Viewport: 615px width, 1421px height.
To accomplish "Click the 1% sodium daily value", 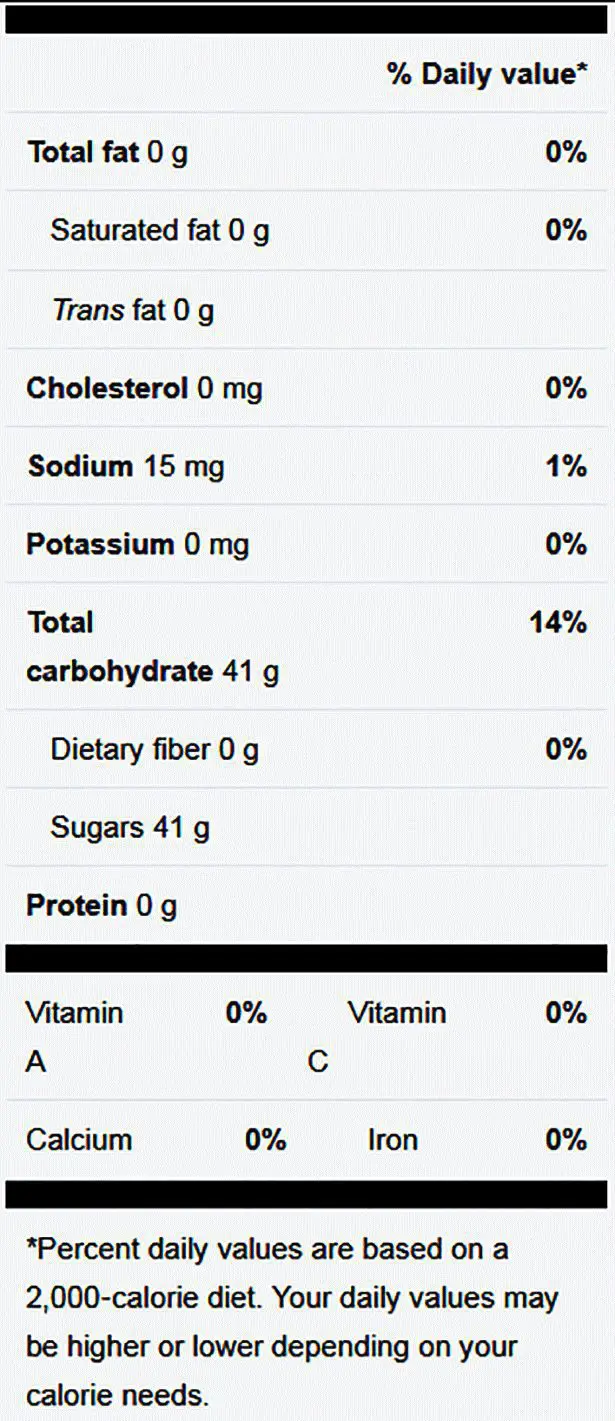I will 566,466.
